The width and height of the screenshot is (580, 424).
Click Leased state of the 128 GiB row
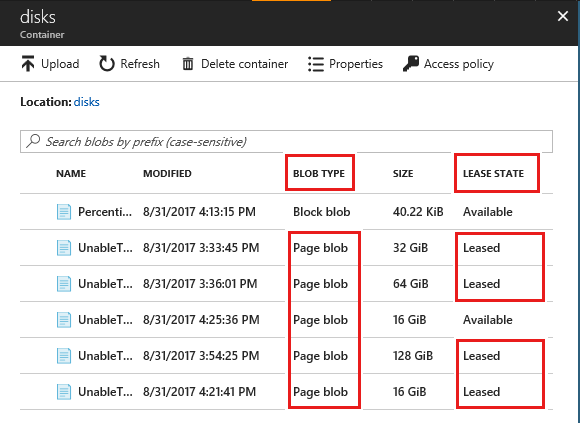pos(481,356)
